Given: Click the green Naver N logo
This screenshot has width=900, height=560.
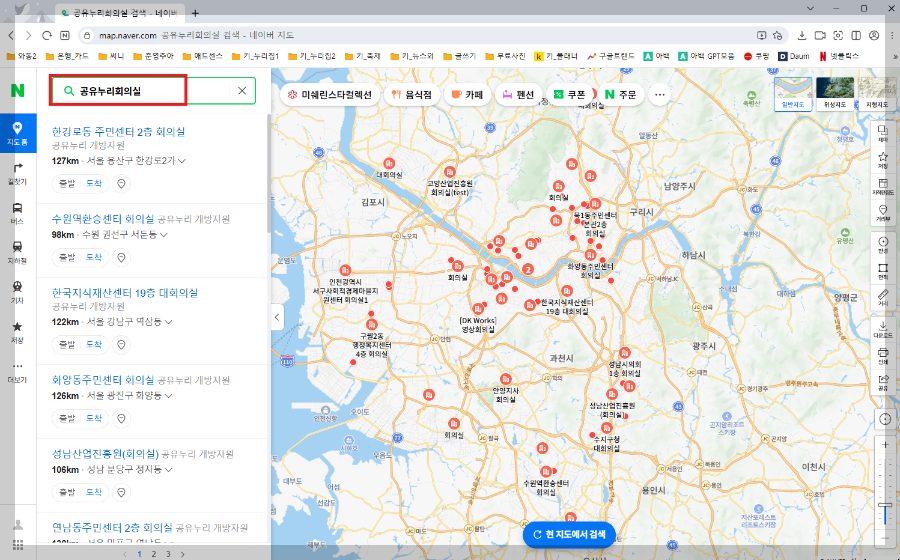Looking at the screenshot, I should click(18, 90).
